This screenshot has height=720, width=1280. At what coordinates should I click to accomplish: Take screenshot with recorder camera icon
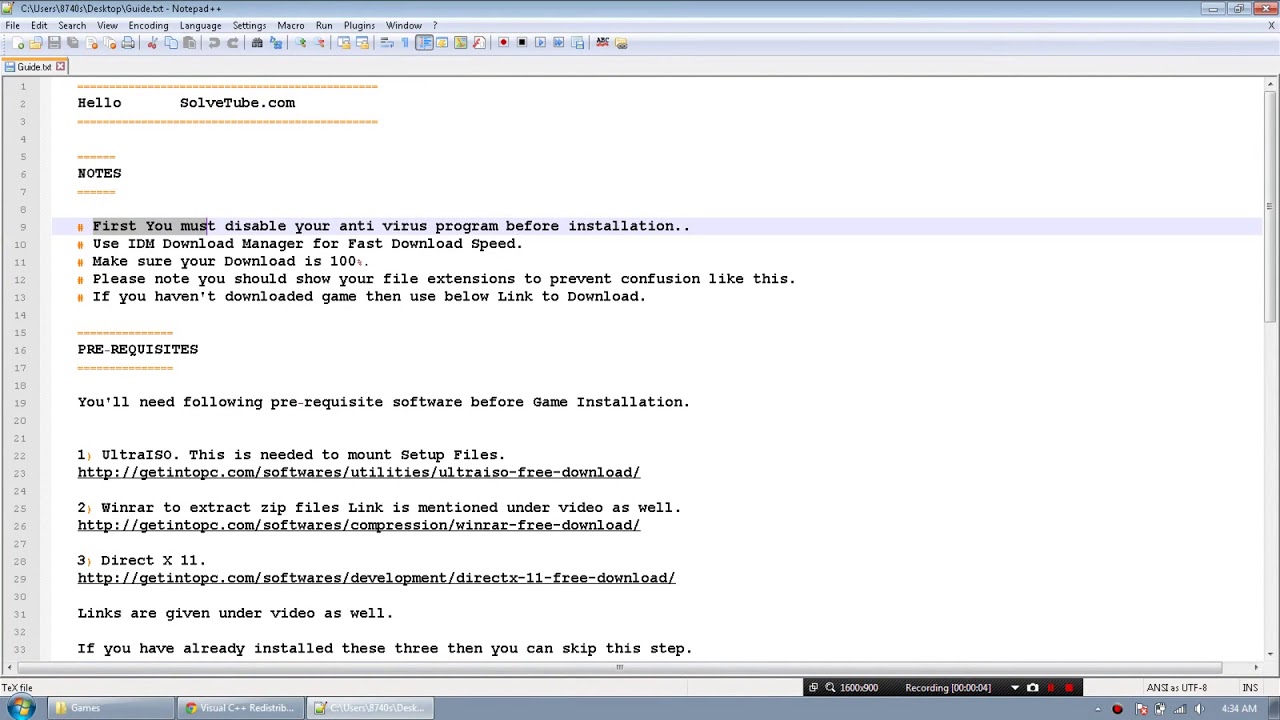point(1033,688)
